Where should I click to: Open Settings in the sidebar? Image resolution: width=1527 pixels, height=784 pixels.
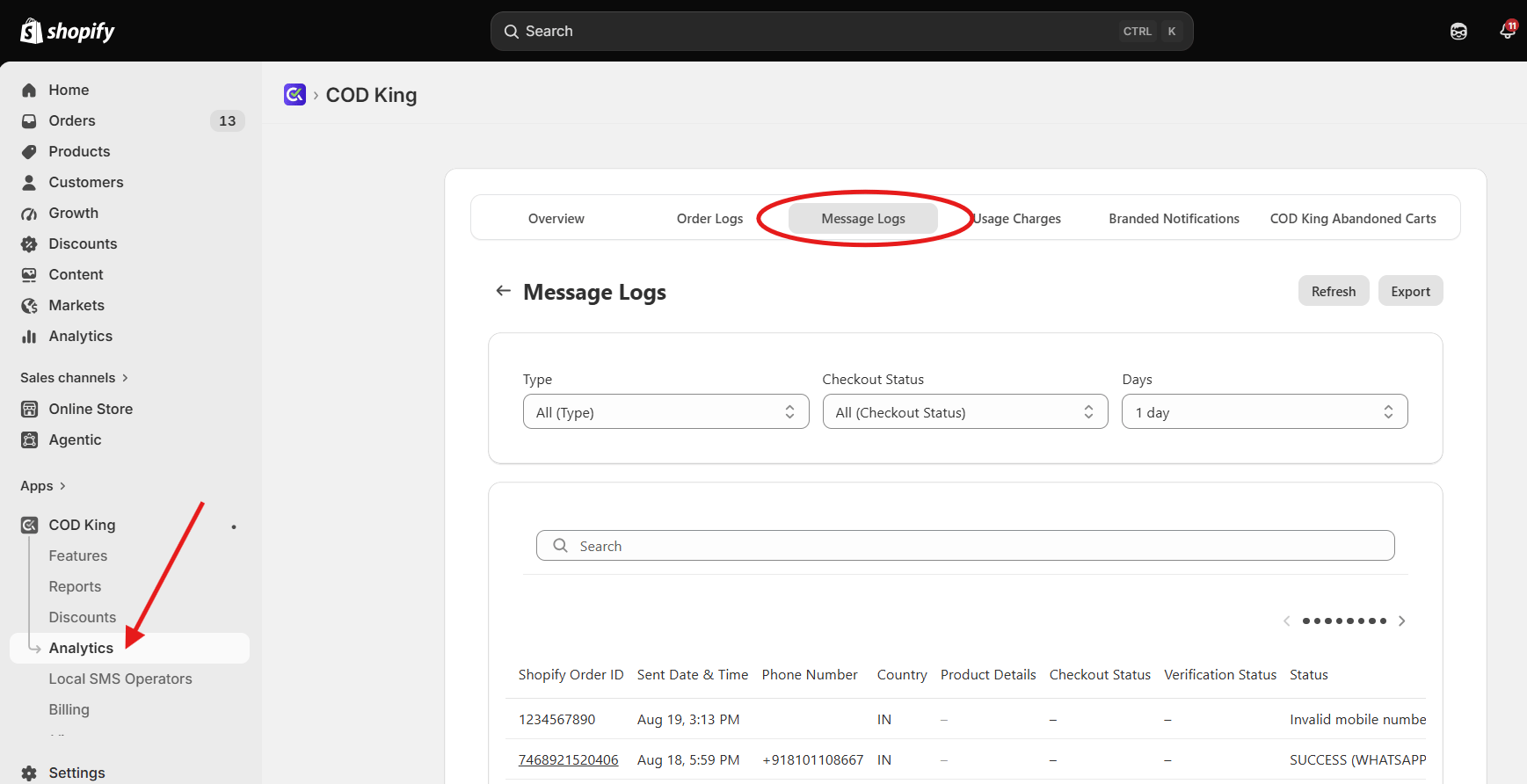coord(76,773)
